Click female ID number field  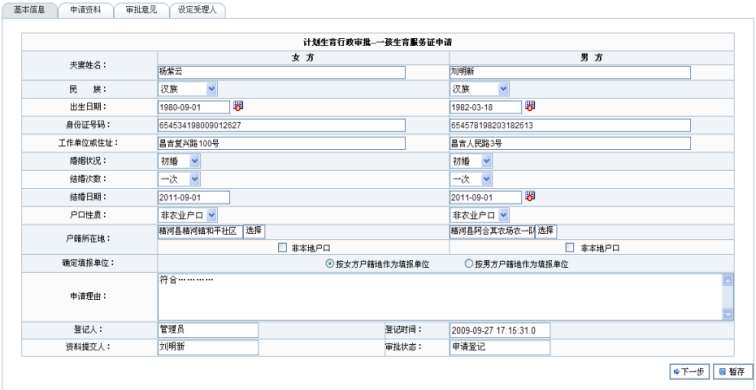(282, 125)
